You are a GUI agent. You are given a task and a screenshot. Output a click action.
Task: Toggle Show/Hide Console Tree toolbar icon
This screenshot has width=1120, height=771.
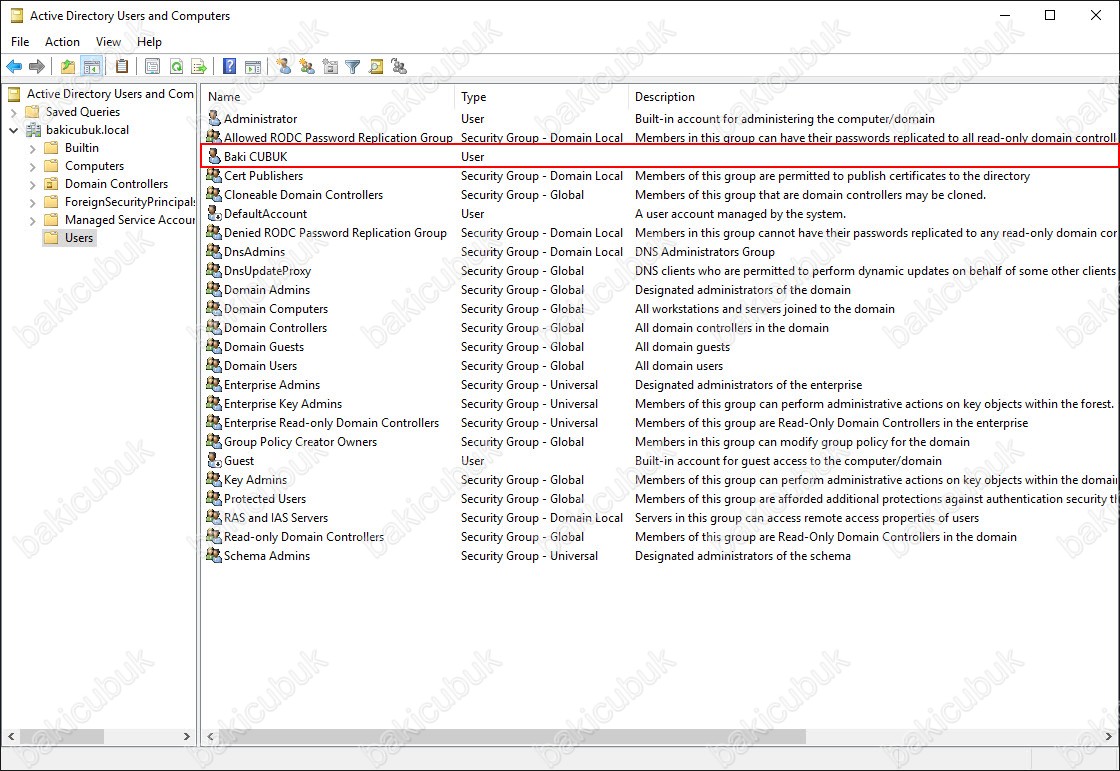click(x=91, y=66)
